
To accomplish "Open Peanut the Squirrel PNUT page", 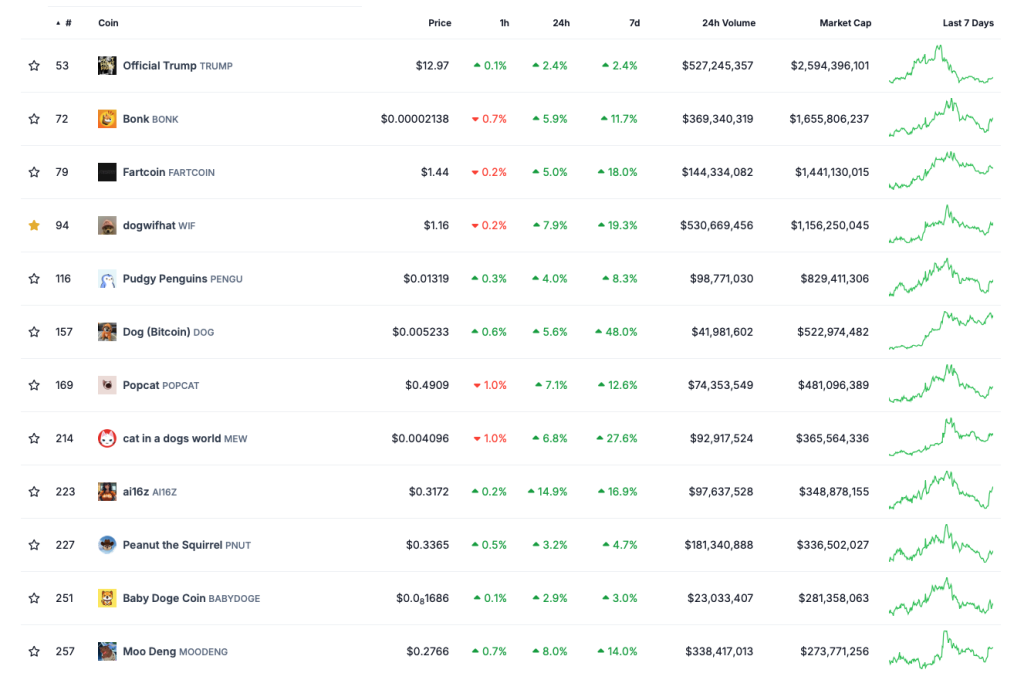I will (187, 545).
